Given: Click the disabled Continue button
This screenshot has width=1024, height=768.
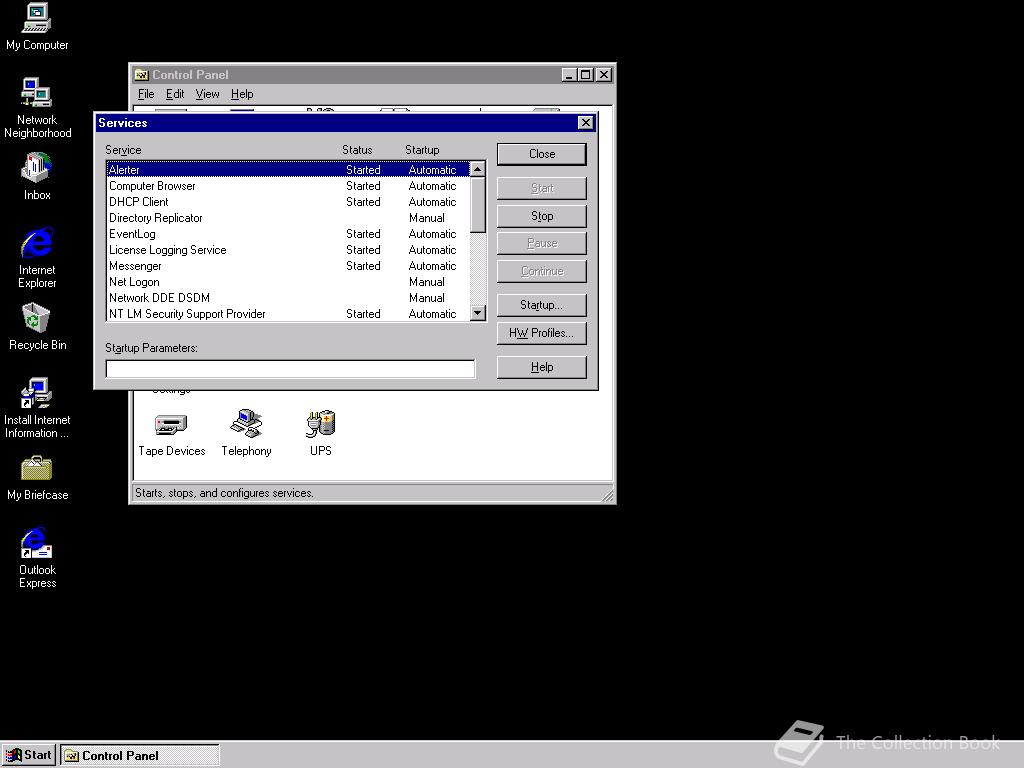Looking at the screenshot, I should tap(541, 271).
